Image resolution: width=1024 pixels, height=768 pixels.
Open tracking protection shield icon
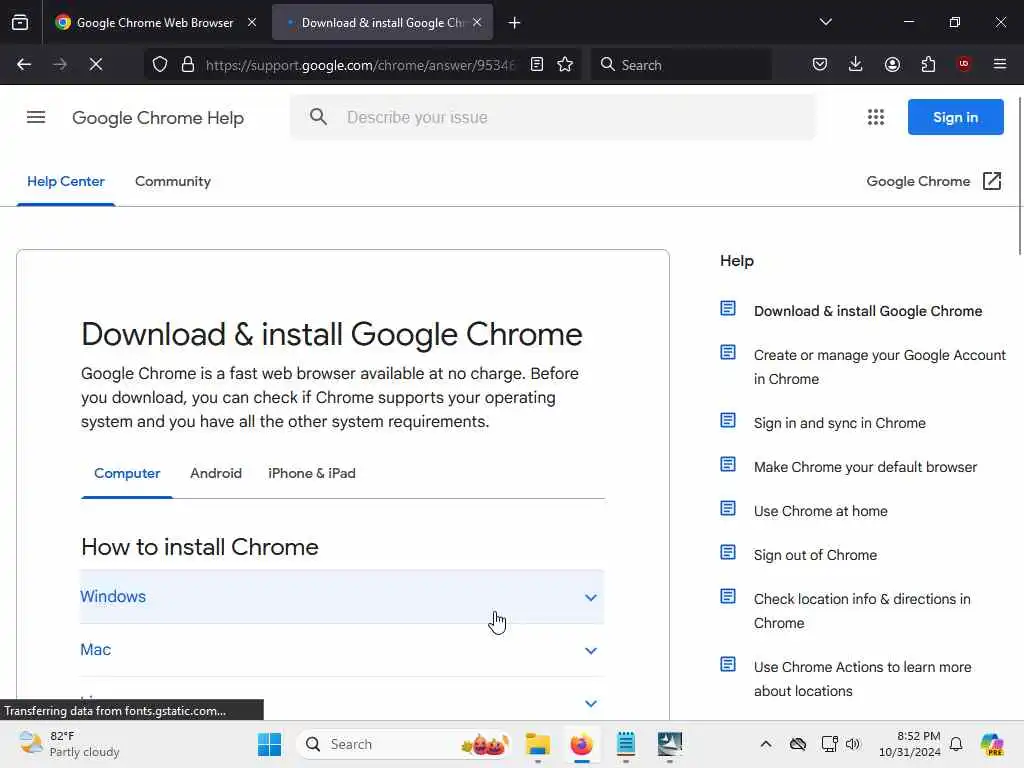click(160, 64)
